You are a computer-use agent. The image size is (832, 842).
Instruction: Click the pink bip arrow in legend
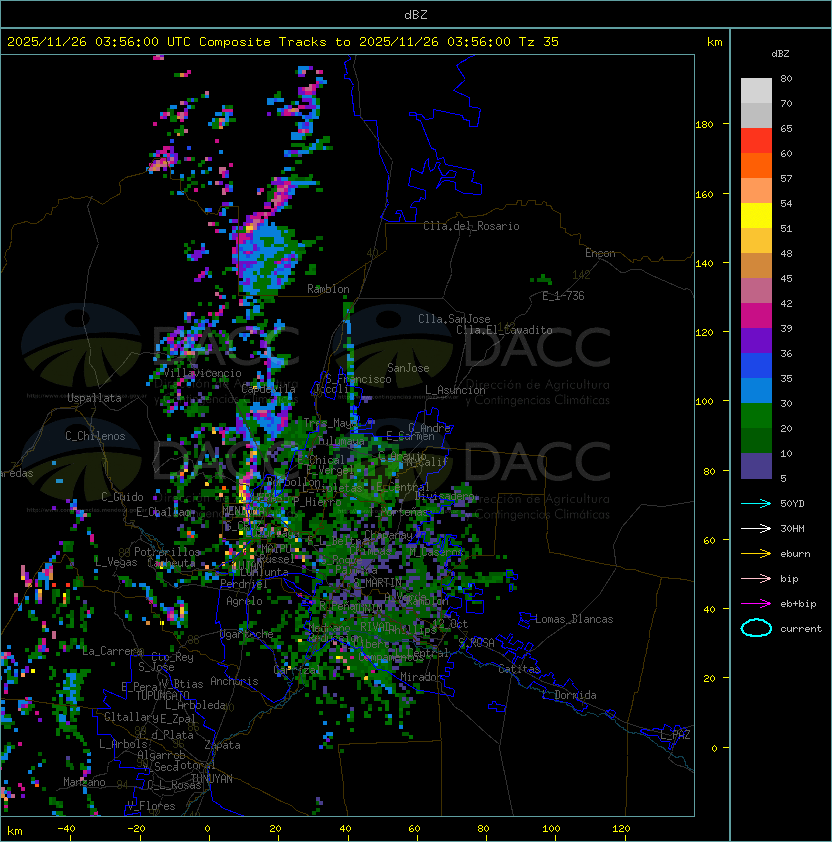coord(756,578)
